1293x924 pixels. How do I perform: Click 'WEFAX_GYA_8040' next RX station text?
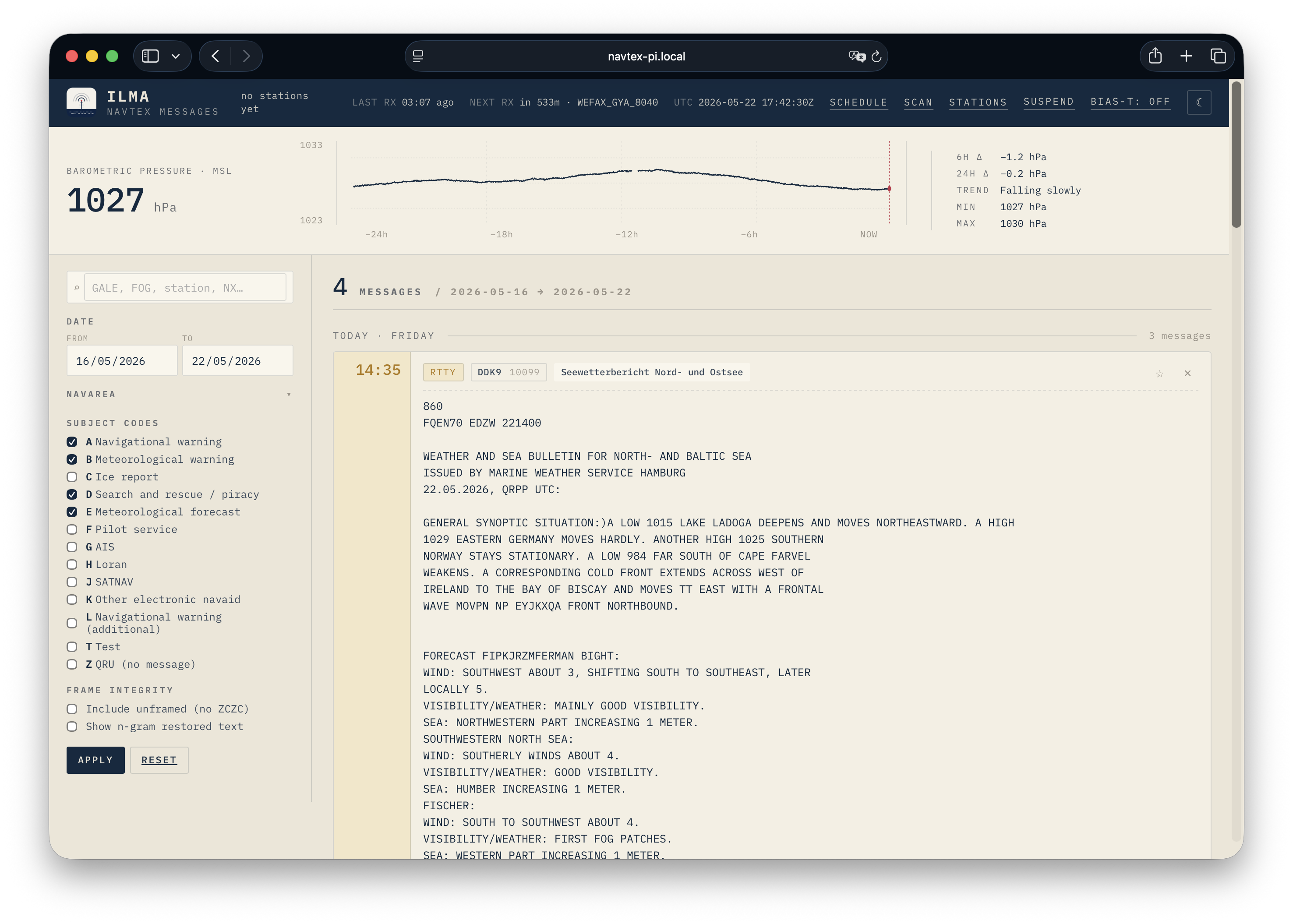point(618,102)
